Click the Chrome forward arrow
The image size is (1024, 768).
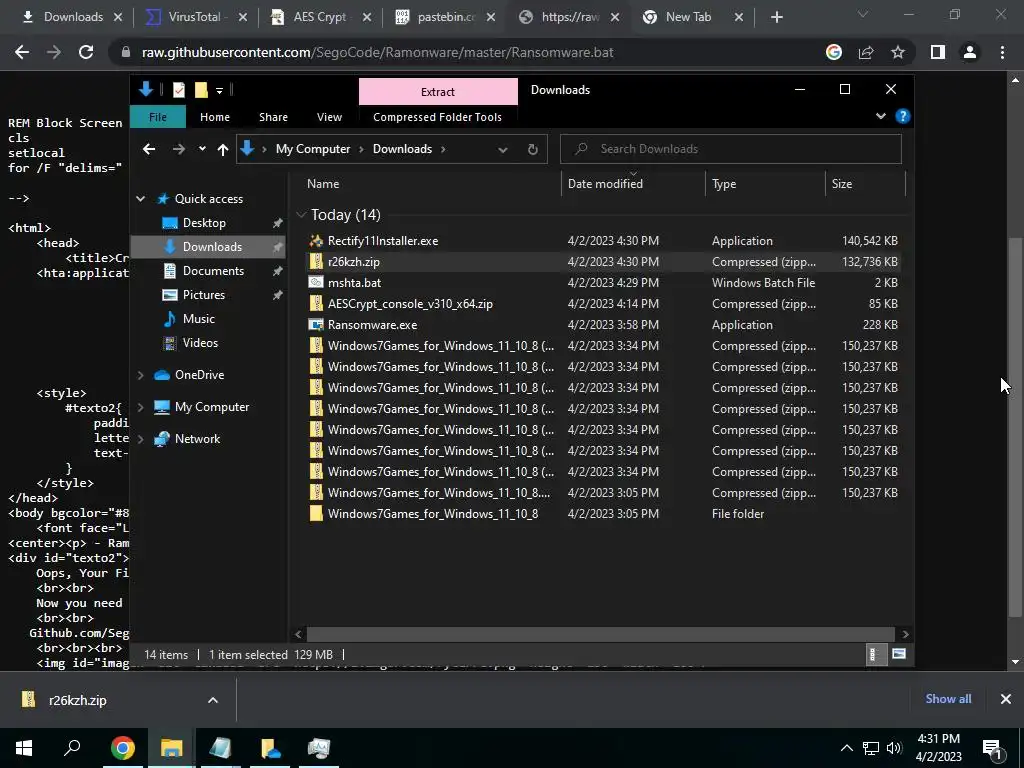[x=54, y=52]
